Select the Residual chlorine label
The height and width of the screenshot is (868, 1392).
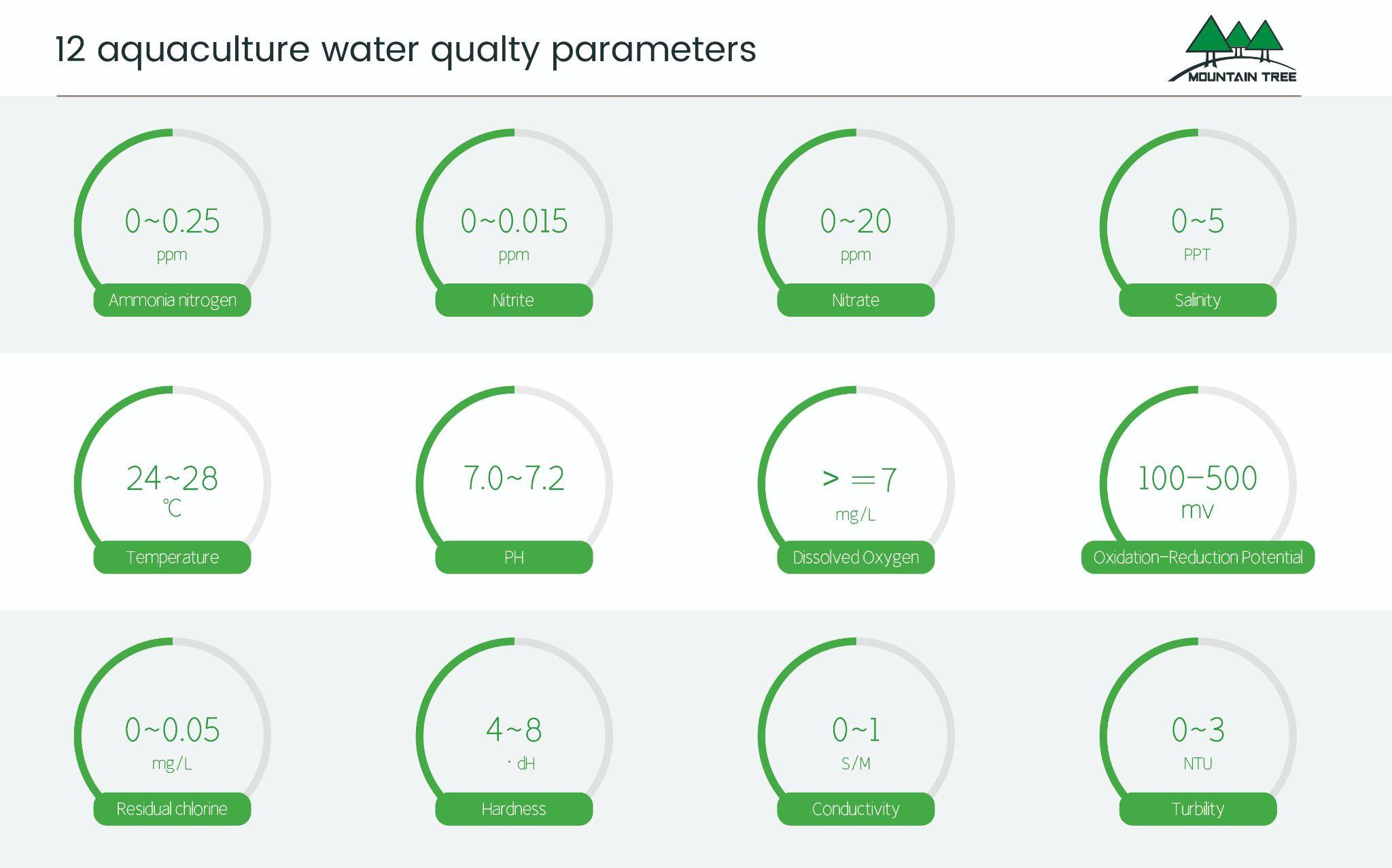click(172, 809)
